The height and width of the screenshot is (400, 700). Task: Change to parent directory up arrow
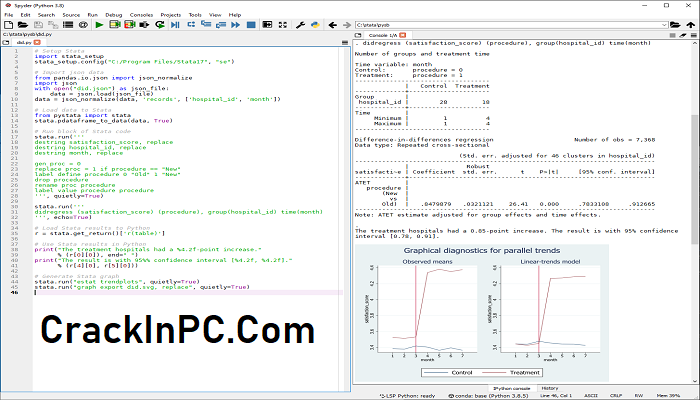coord(691,25)
